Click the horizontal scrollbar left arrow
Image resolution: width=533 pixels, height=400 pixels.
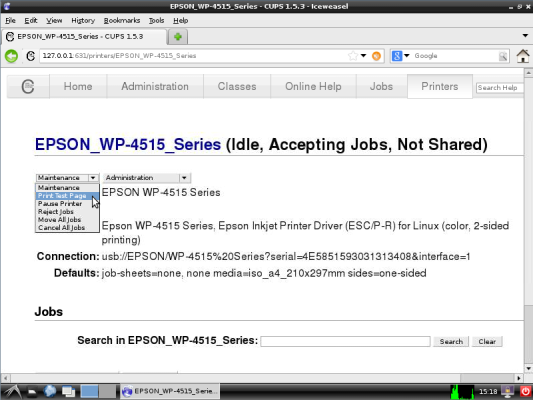pos(5,378)
